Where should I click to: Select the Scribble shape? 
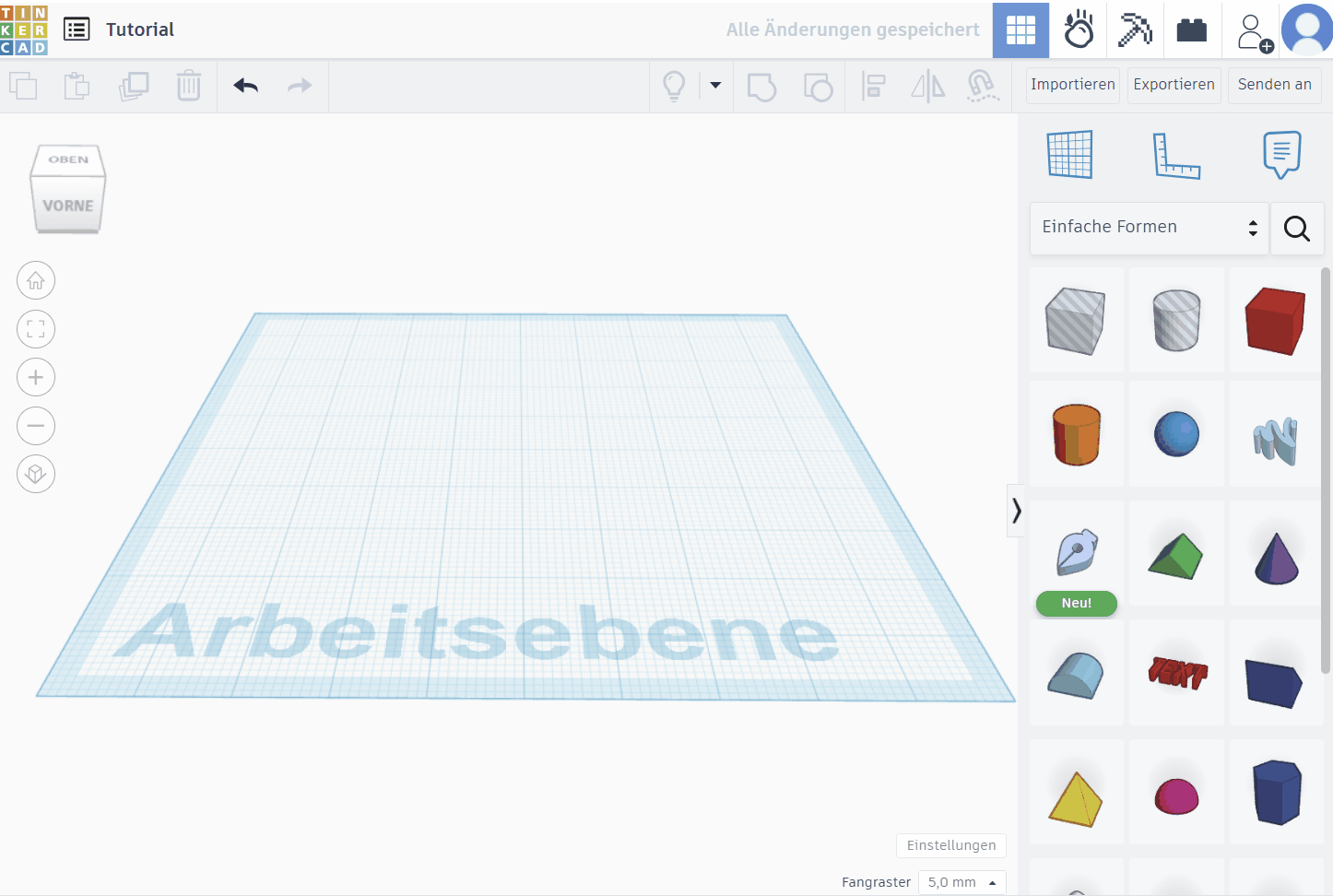(1276, 439)
